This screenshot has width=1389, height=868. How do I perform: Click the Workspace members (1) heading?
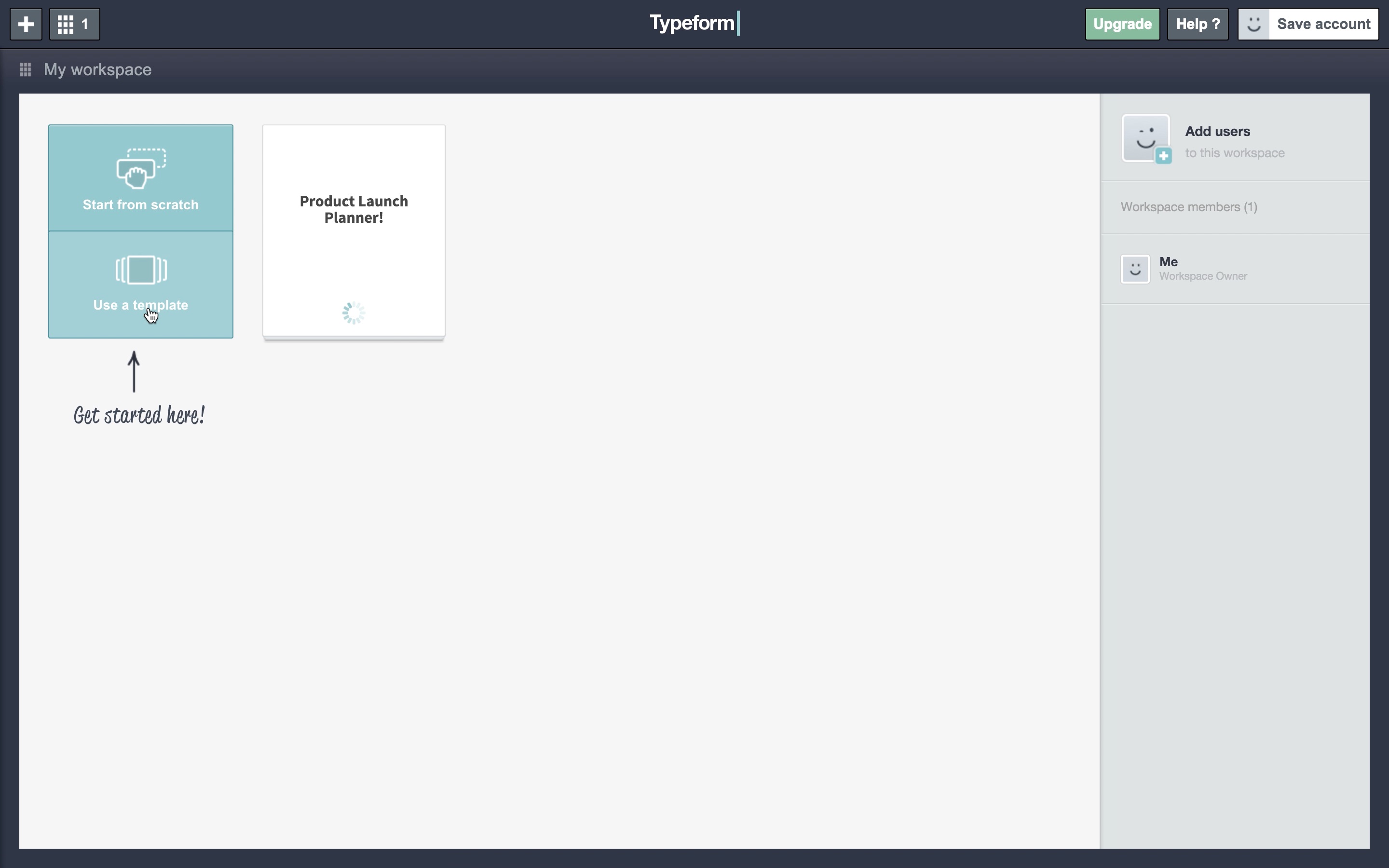(1189, 207)
